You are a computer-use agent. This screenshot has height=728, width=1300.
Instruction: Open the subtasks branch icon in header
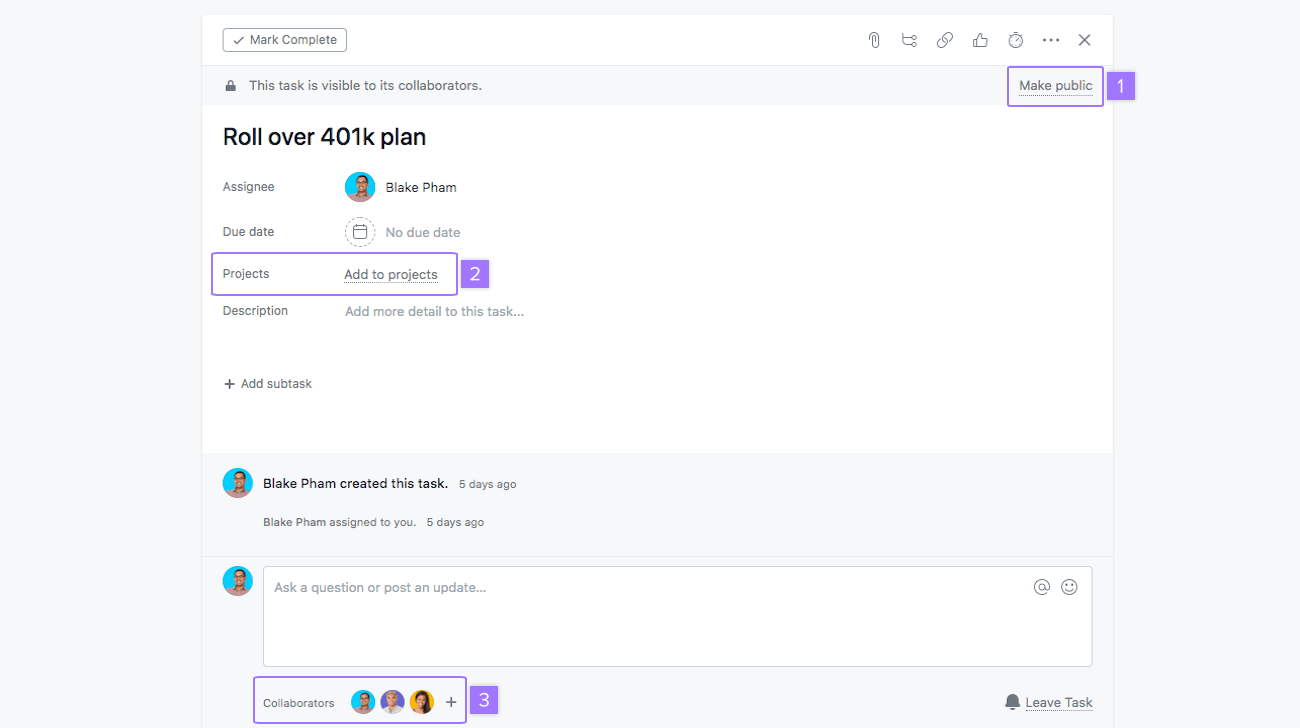909,40
